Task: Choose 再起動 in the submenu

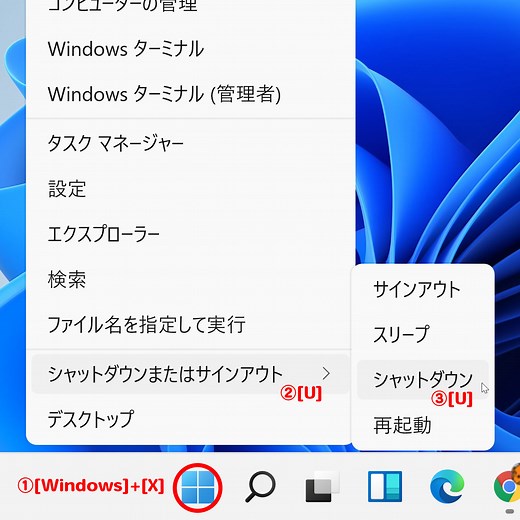Action: [x=423, y=425]
